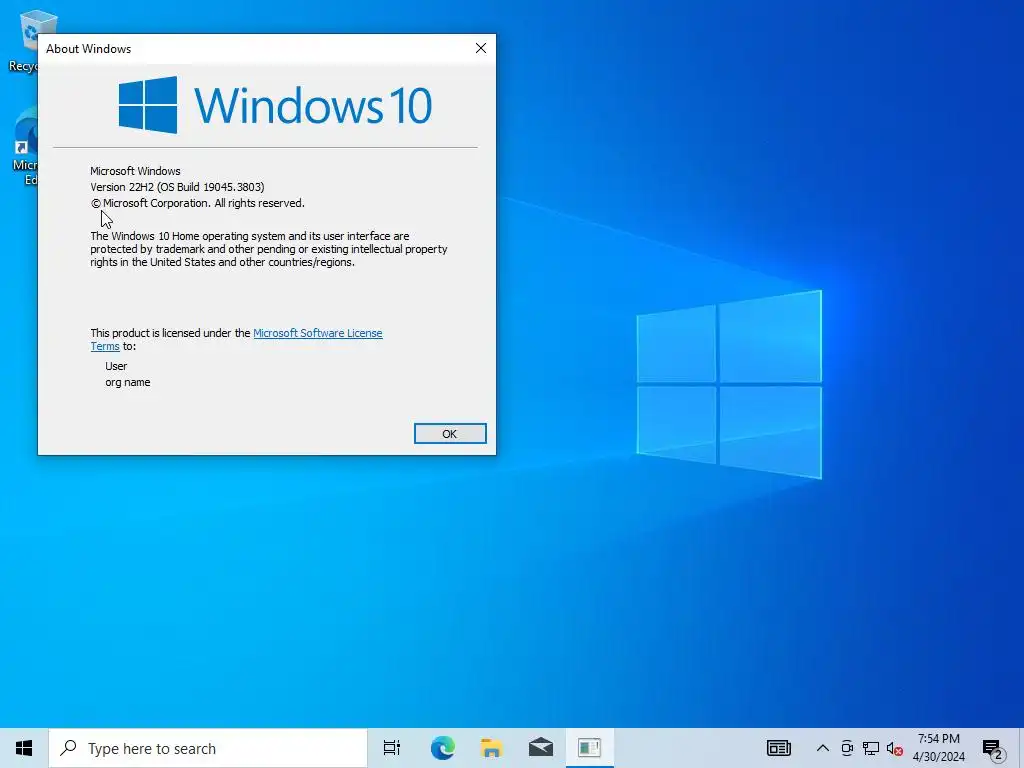
Task: Open the Windows Start menu
Action: tap(24, 748)
